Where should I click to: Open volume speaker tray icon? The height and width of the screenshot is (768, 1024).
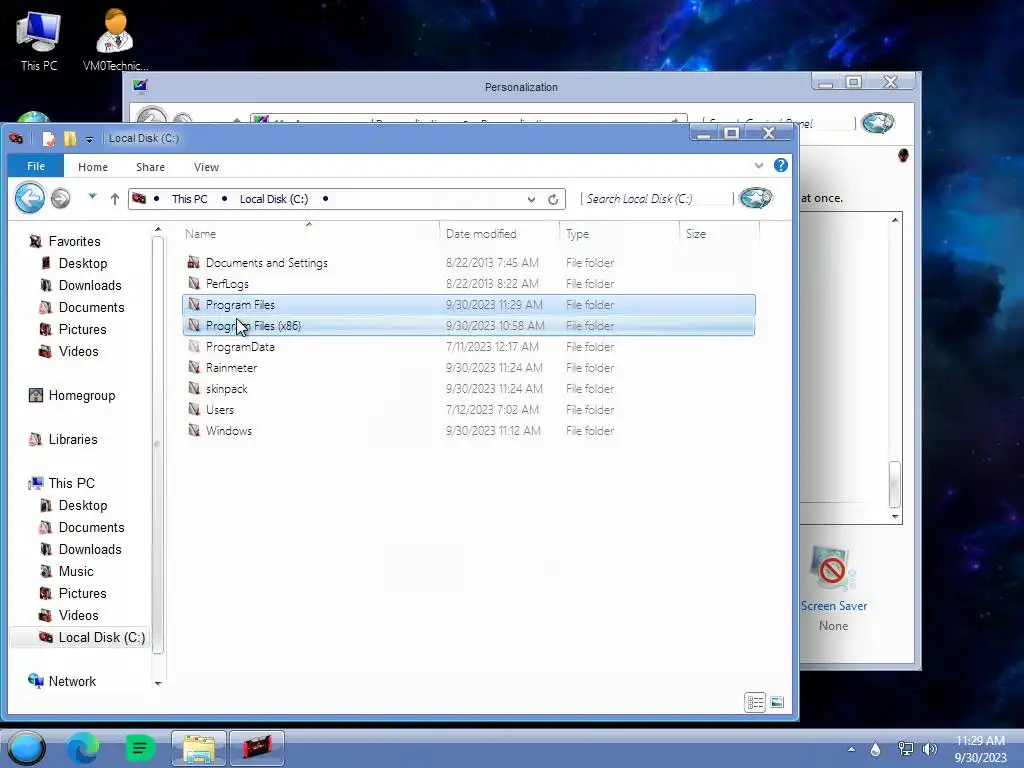click(x=929, y=749)
